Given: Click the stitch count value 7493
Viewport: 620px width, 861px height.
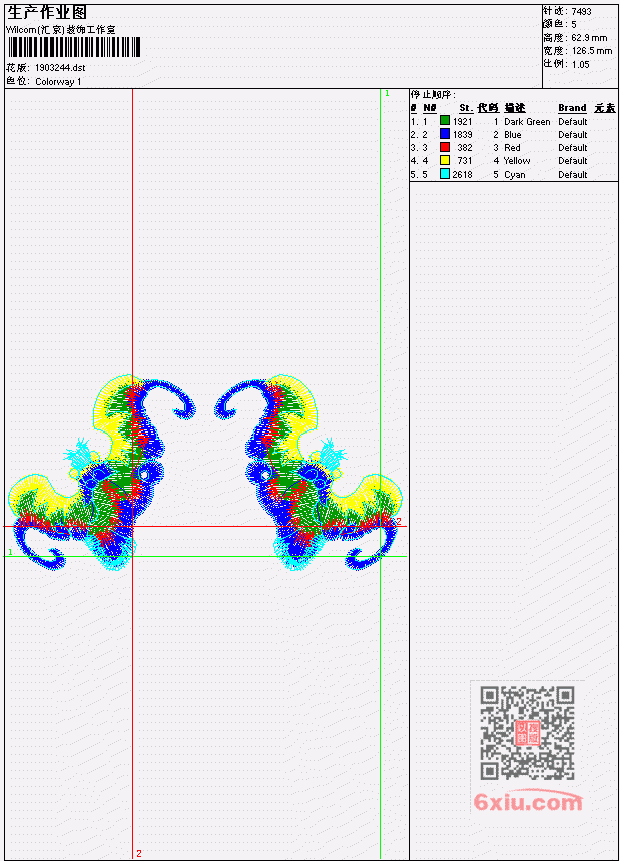Looking at the screenshot, I should coord(582,11).
